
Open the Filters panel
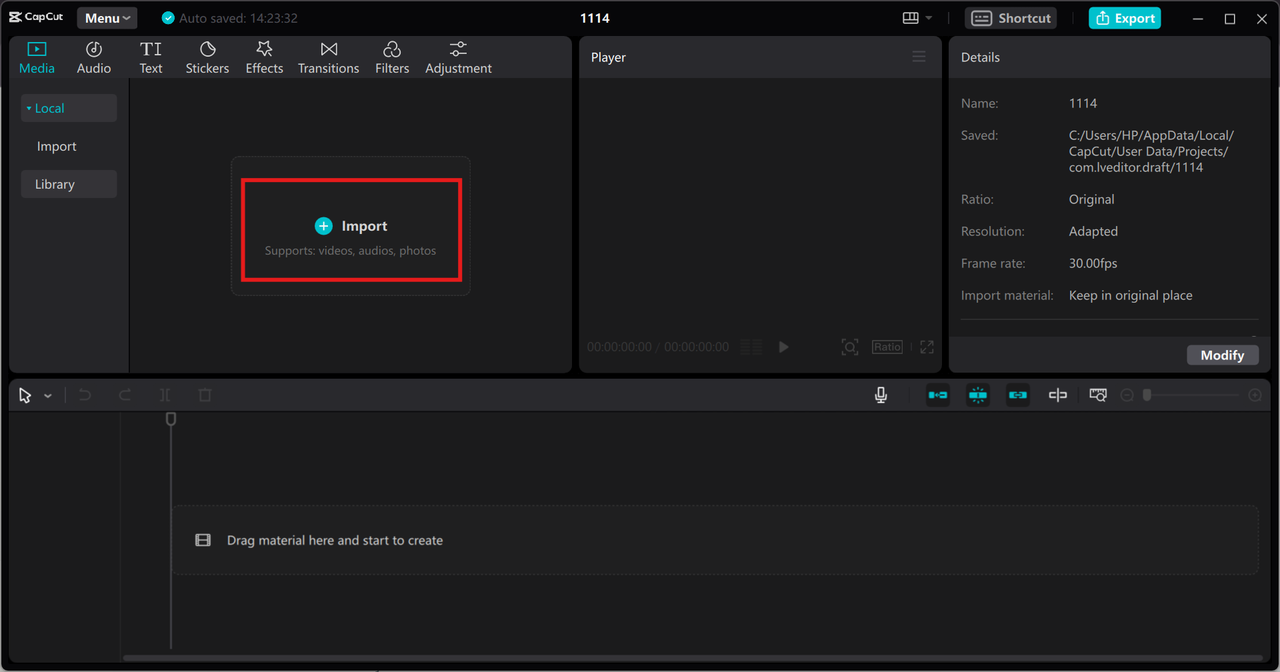click(392, 58)
